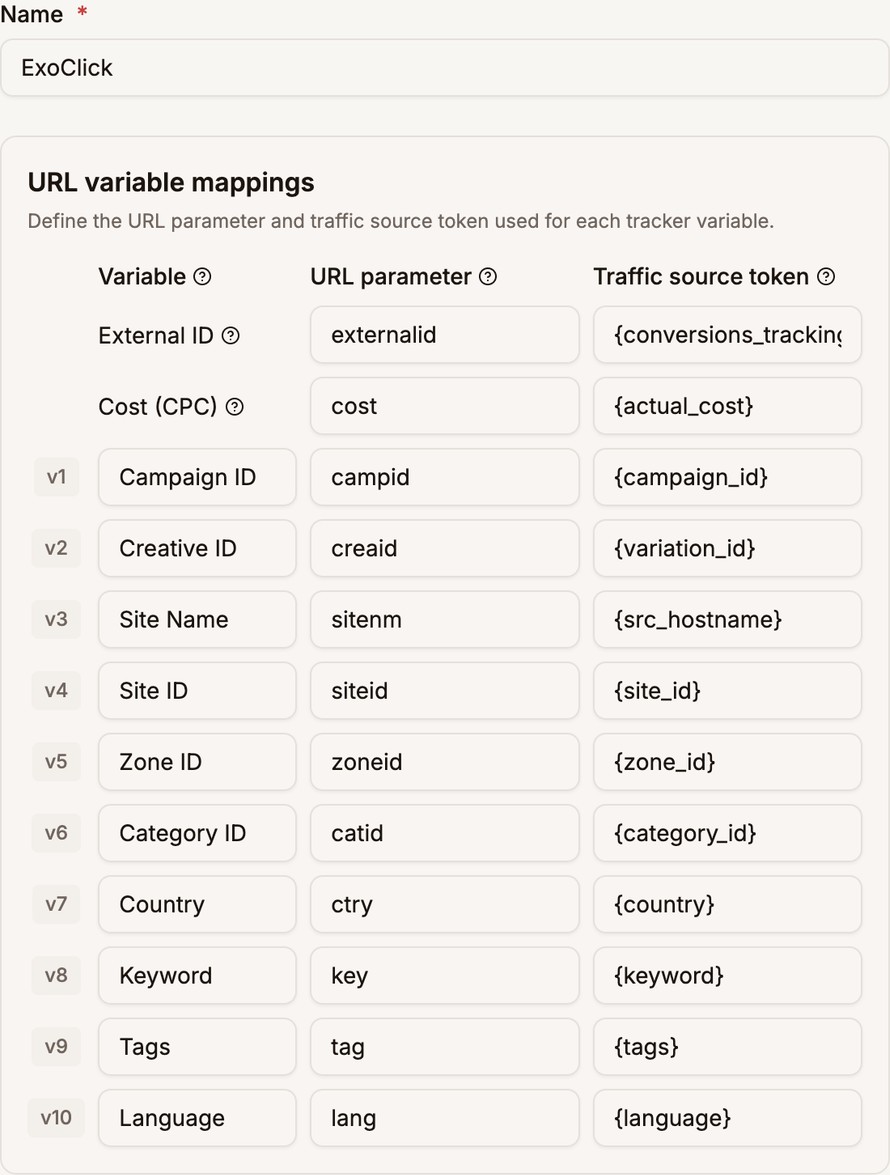
Task: Edit the key URL parameter field
Action: click(x=444, y=975)
